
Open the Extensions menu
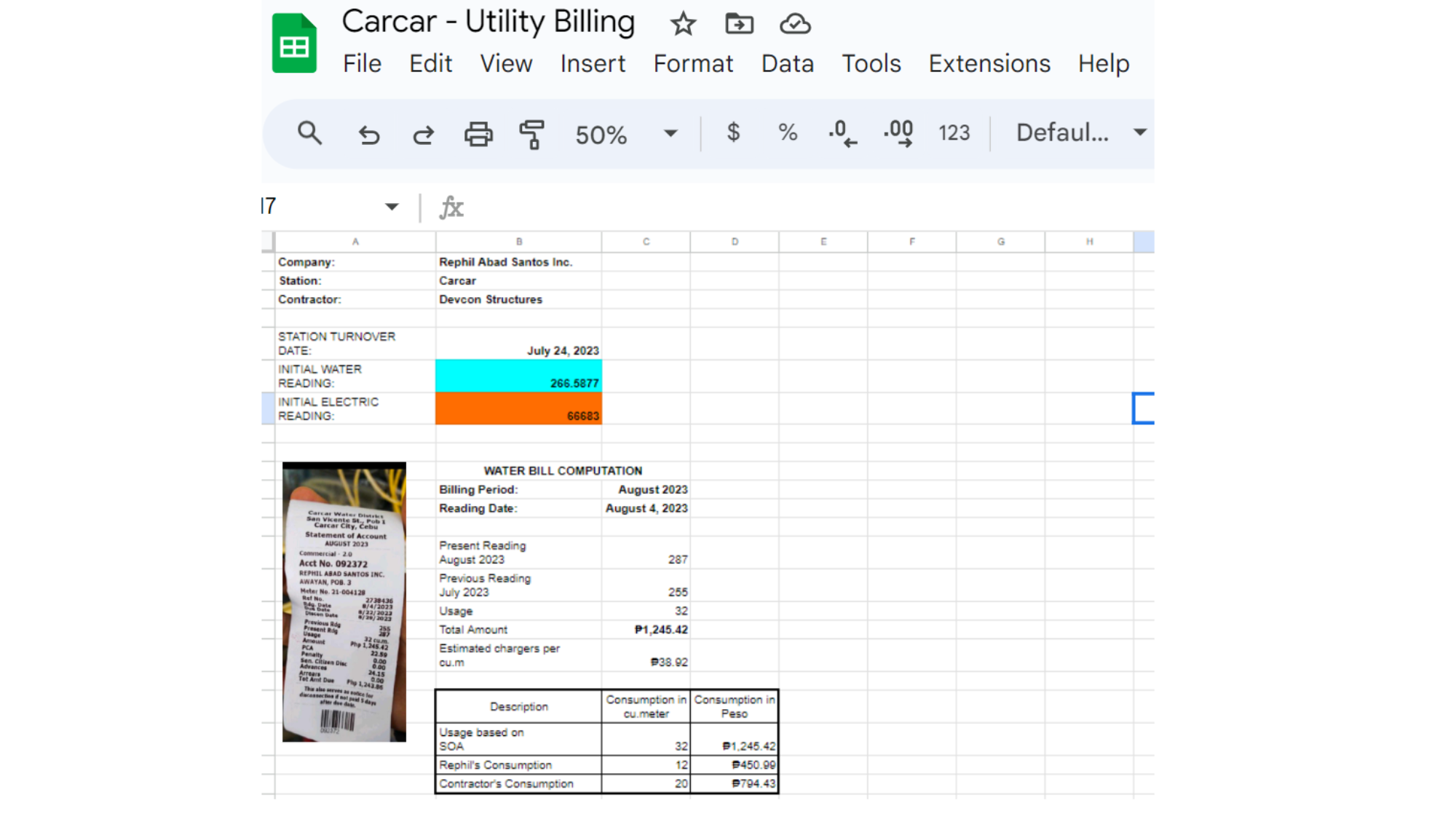[x=989, y=64]
